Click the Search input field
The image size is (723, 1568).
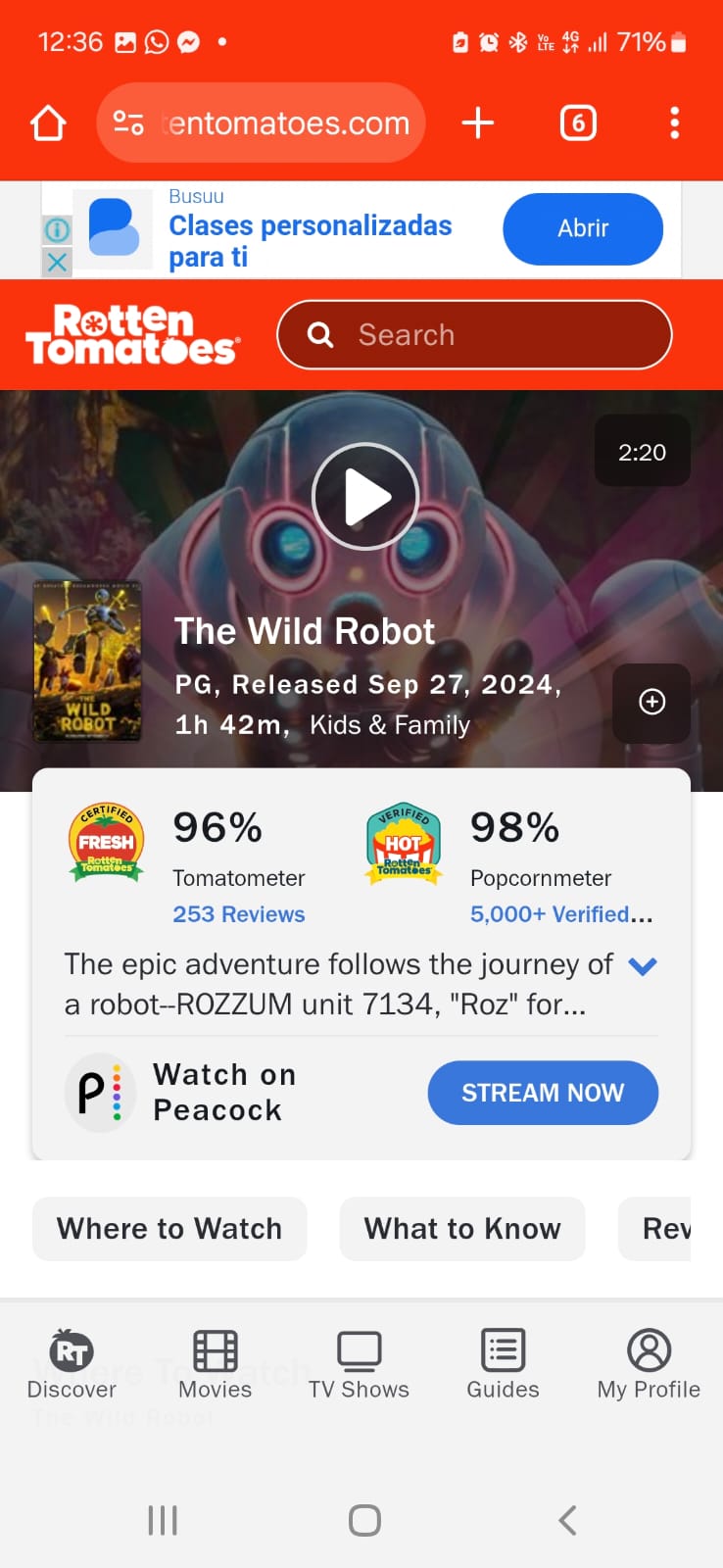475,335
